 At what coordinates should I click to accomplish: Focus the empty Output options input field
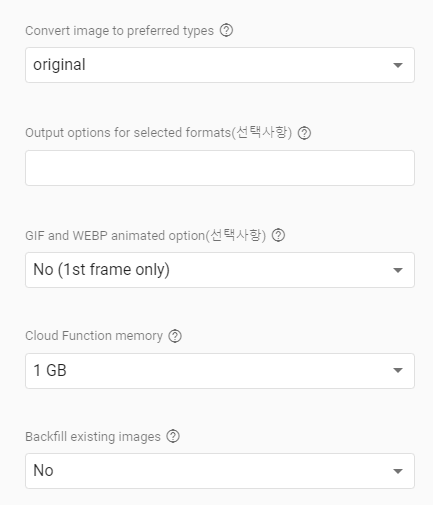pos(220,168)
